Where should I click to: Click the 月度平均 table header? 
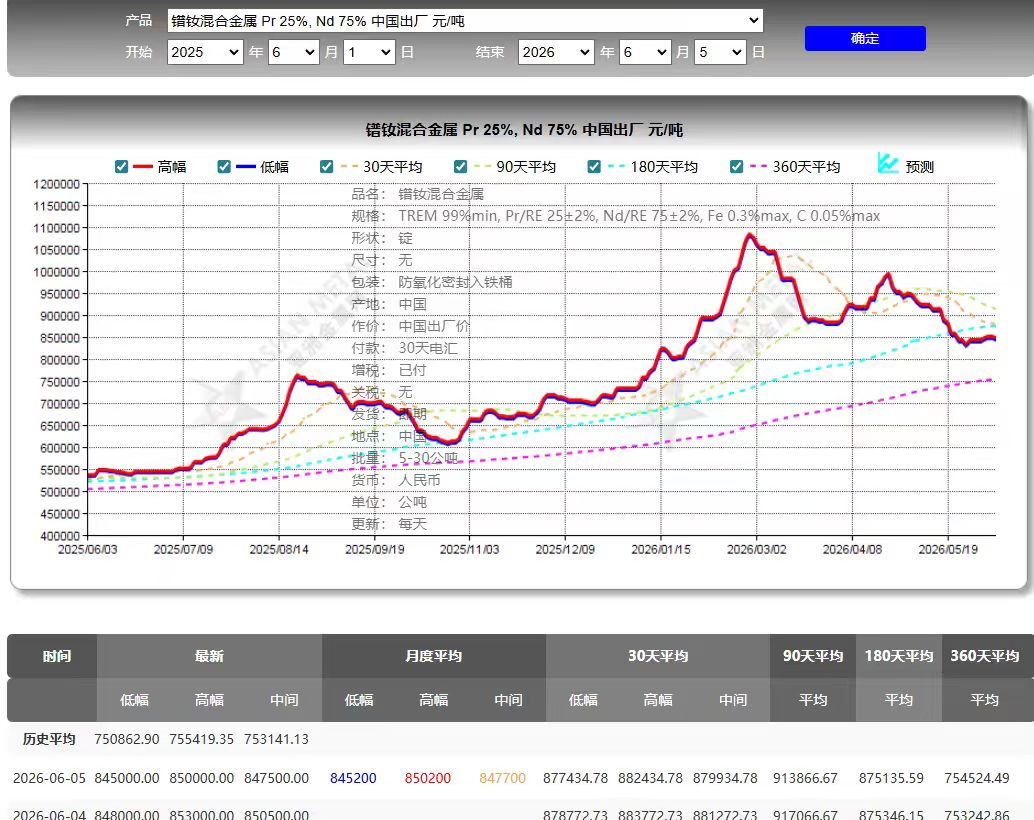click(x=434, y=656)
